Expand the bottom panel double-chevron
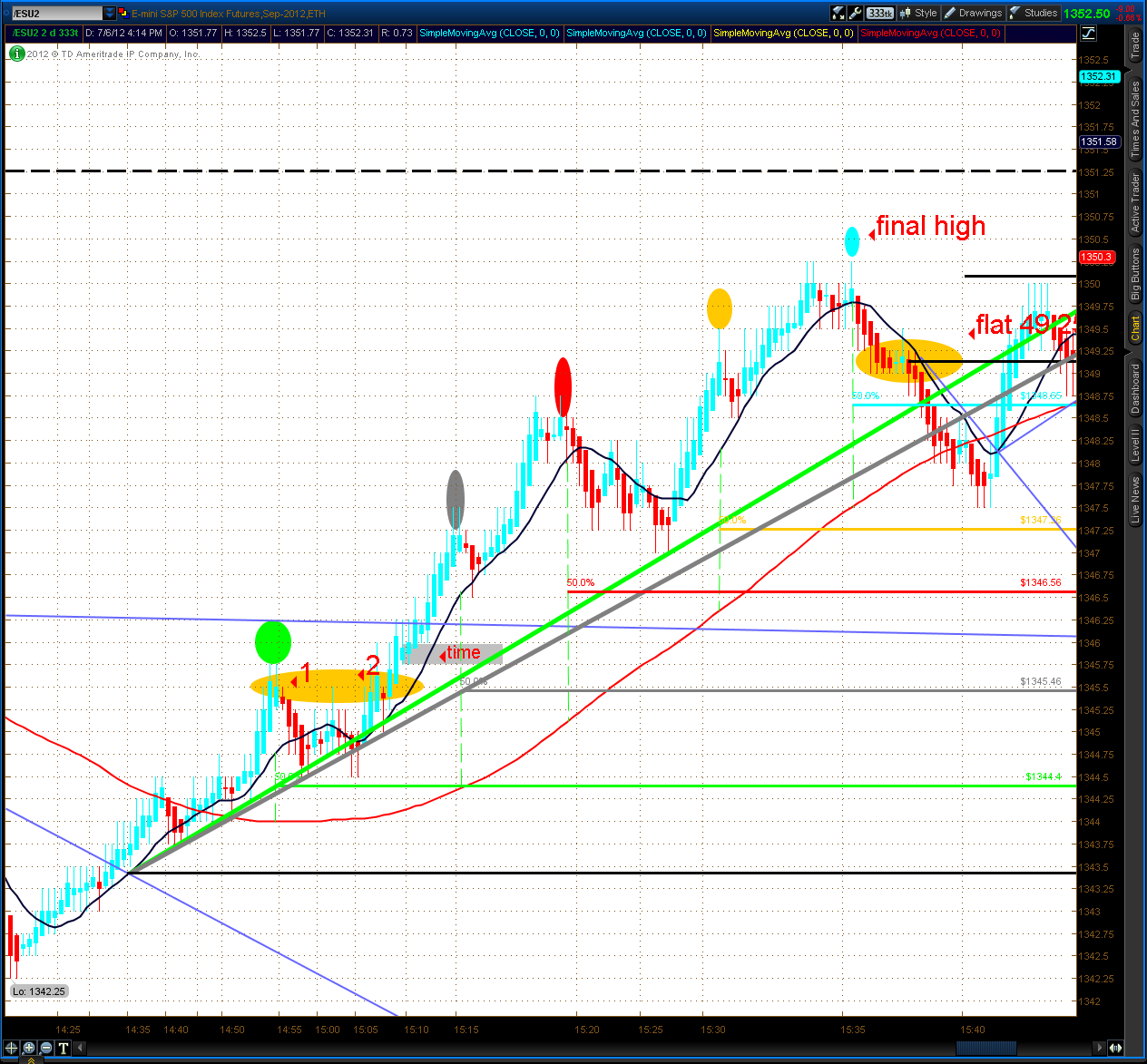This screenshot has height=1064, width=1147. 29,1059
